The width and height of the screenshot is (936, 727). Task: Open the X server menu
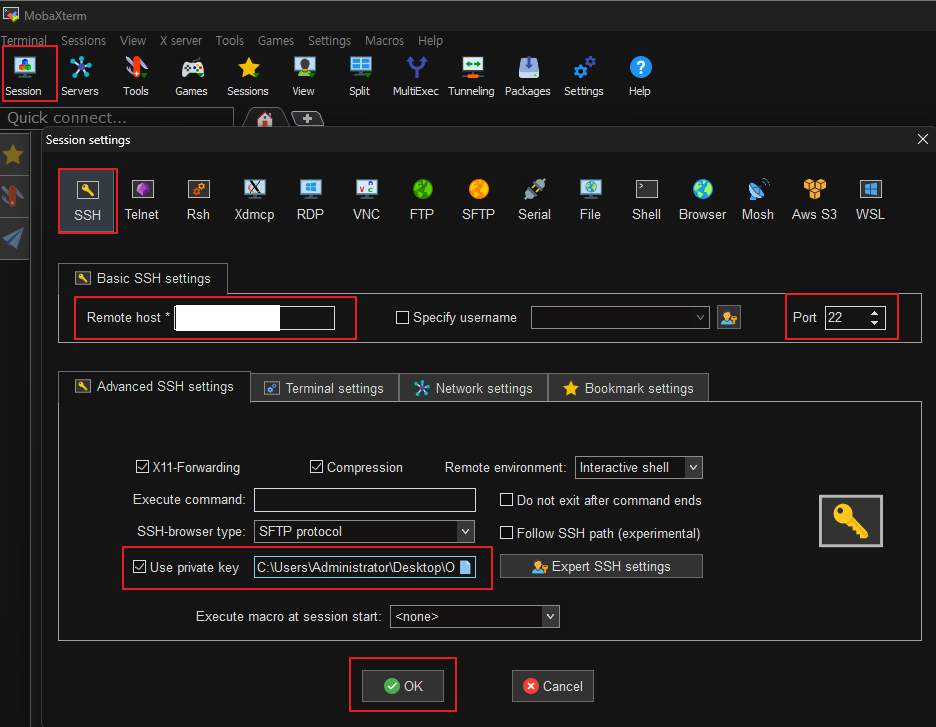[181, 41]
